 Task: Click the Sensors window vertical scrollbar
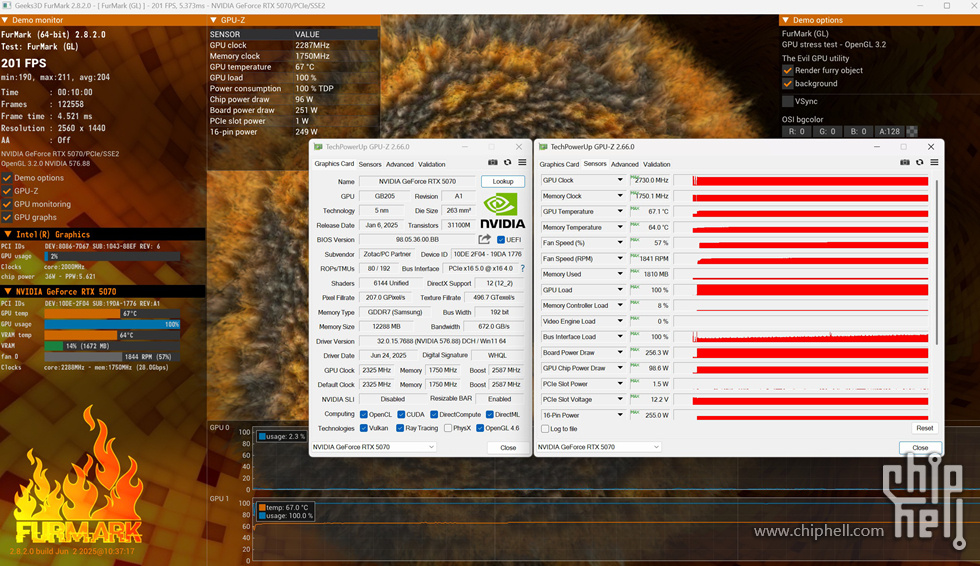tap(937, 262)
